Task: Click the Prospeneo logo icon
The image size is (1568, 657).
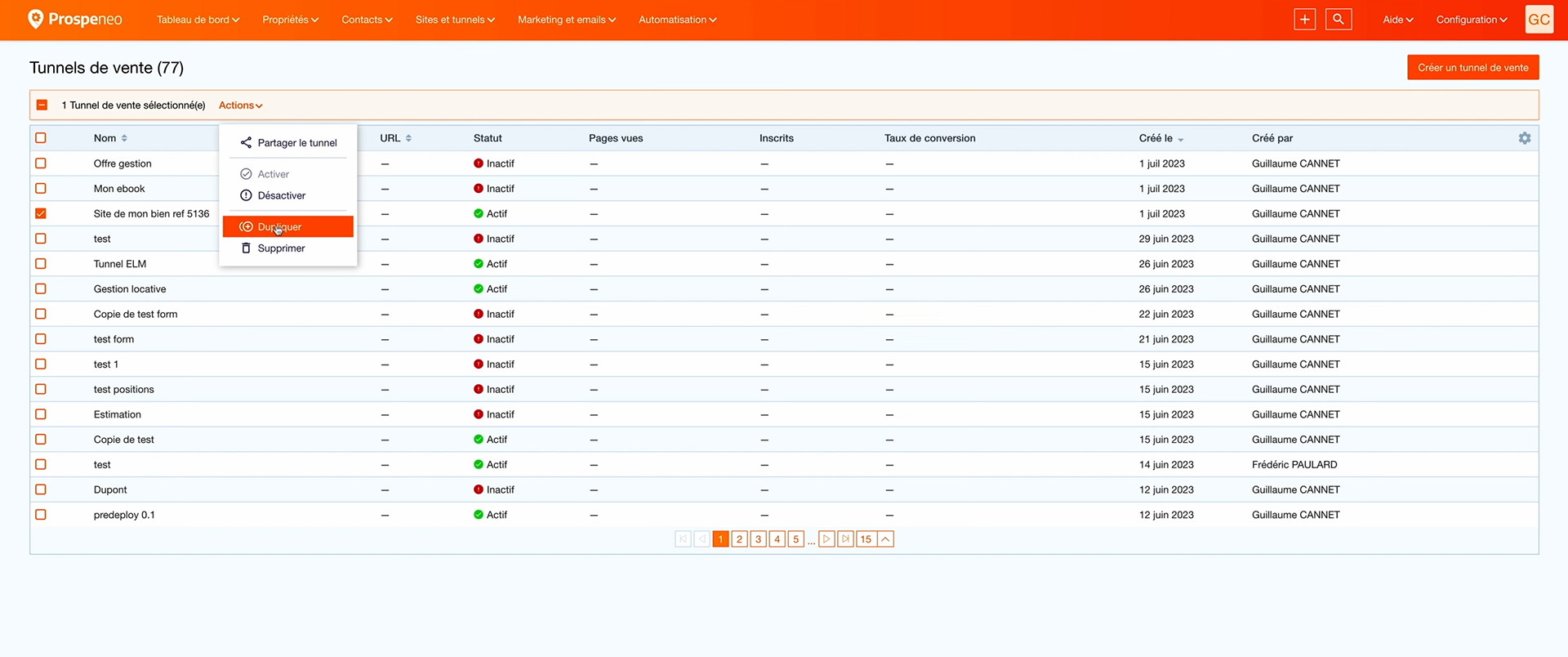Action: pos(35,19)
